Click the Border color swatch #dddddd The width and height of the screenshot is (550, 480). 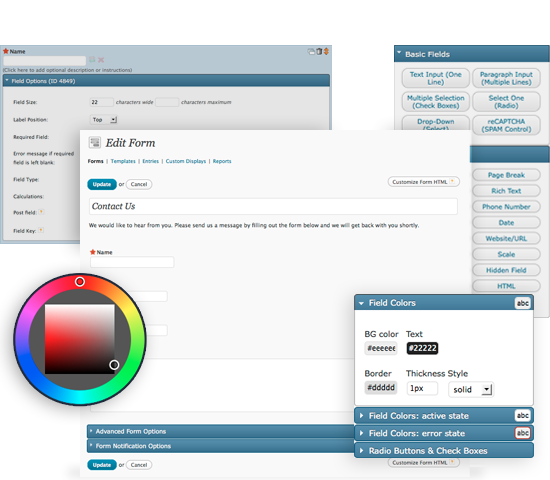[x=381, y=388]
